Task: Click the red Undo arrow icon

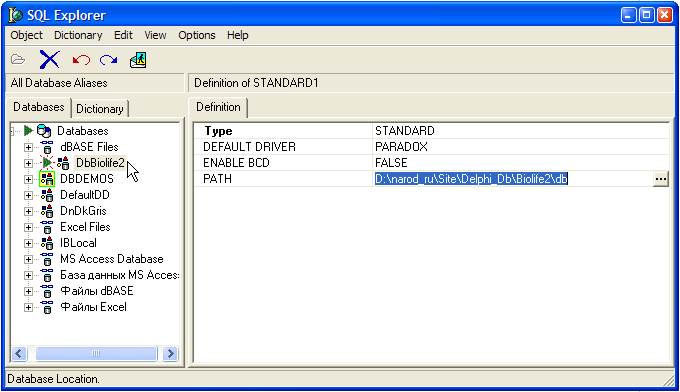Action: pos(81,59)
